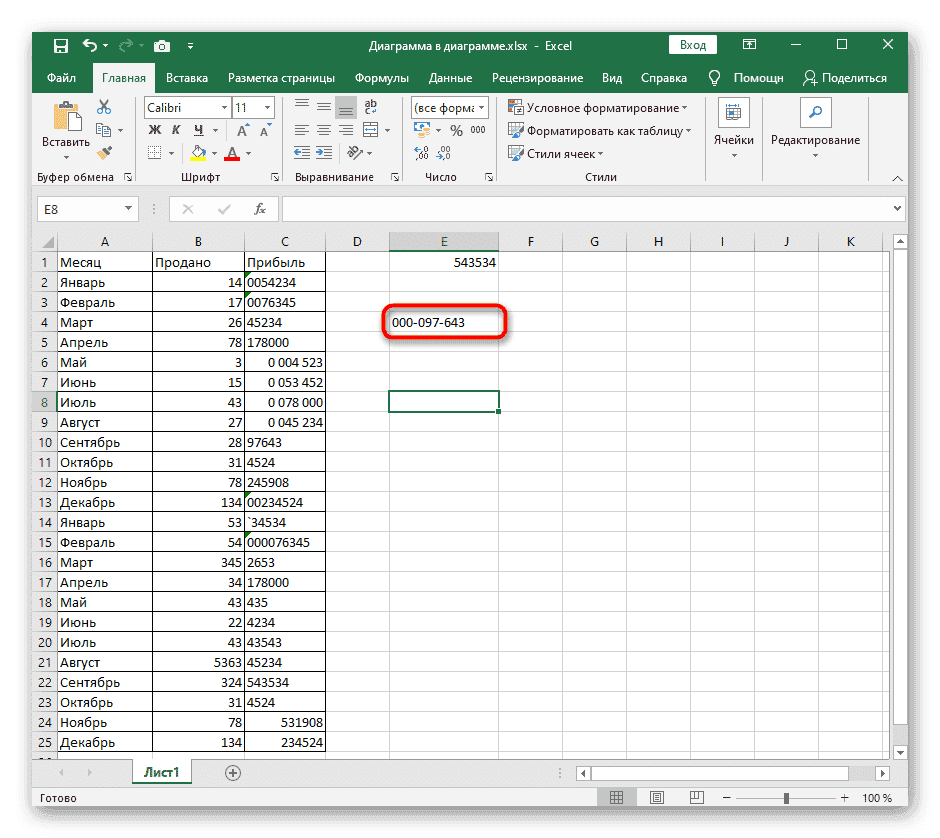Click the Format Painter brush icon
The image size is (940, 838).
tap(104, 152)
